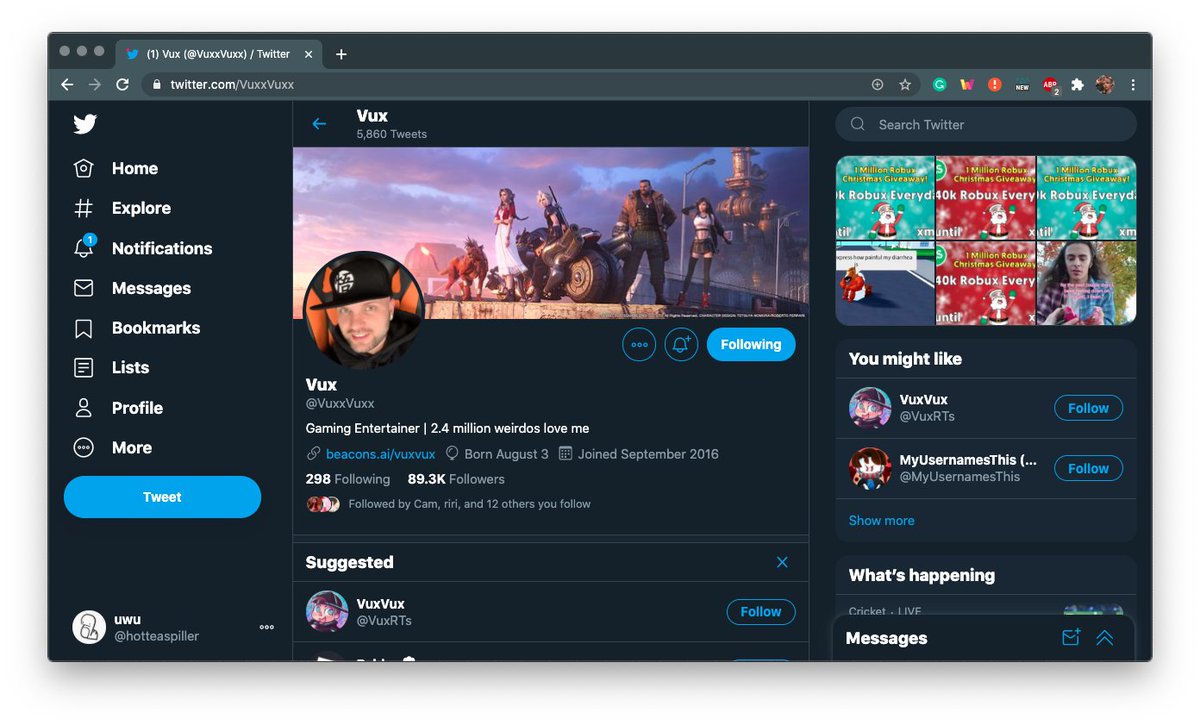
Task: Click the Twitter bird logo in sidebar
Action: [85, 124]
